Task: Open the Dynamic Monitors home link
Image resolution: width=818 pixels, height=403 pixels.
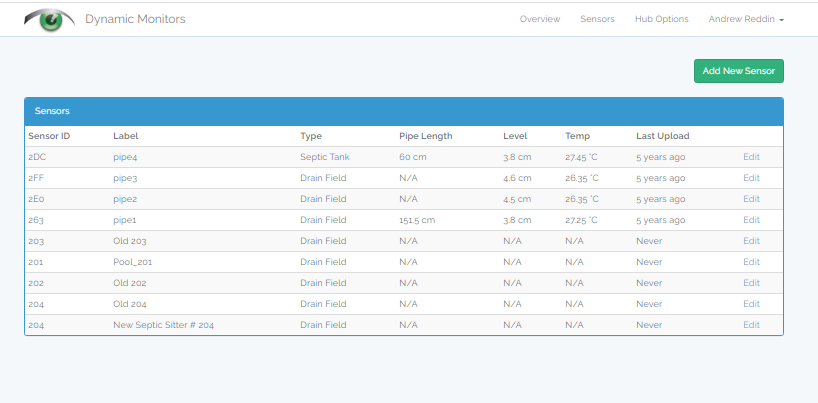Action: [135, 19]
